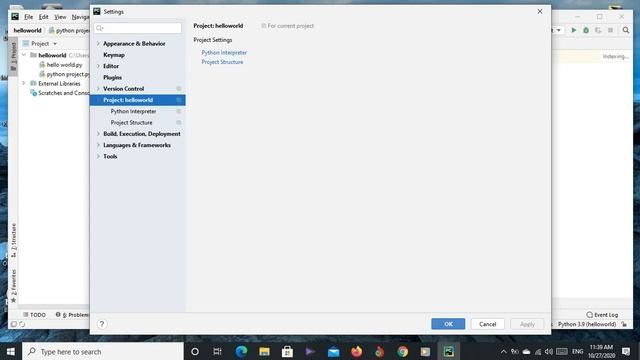Viewport: 640px width, 360px height.
Task: Click the python project breadcrumb file
Action: (x=69, y=30)
